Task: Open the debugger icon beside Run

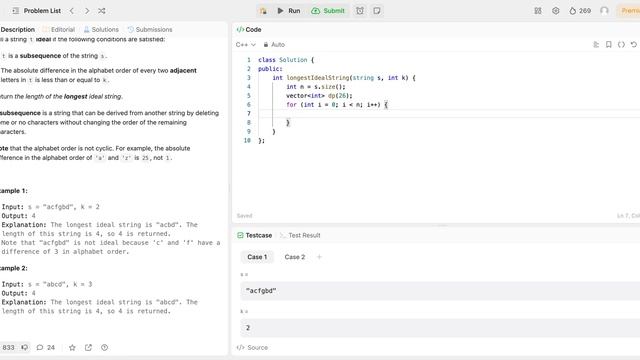Action: tap(263, 11)
